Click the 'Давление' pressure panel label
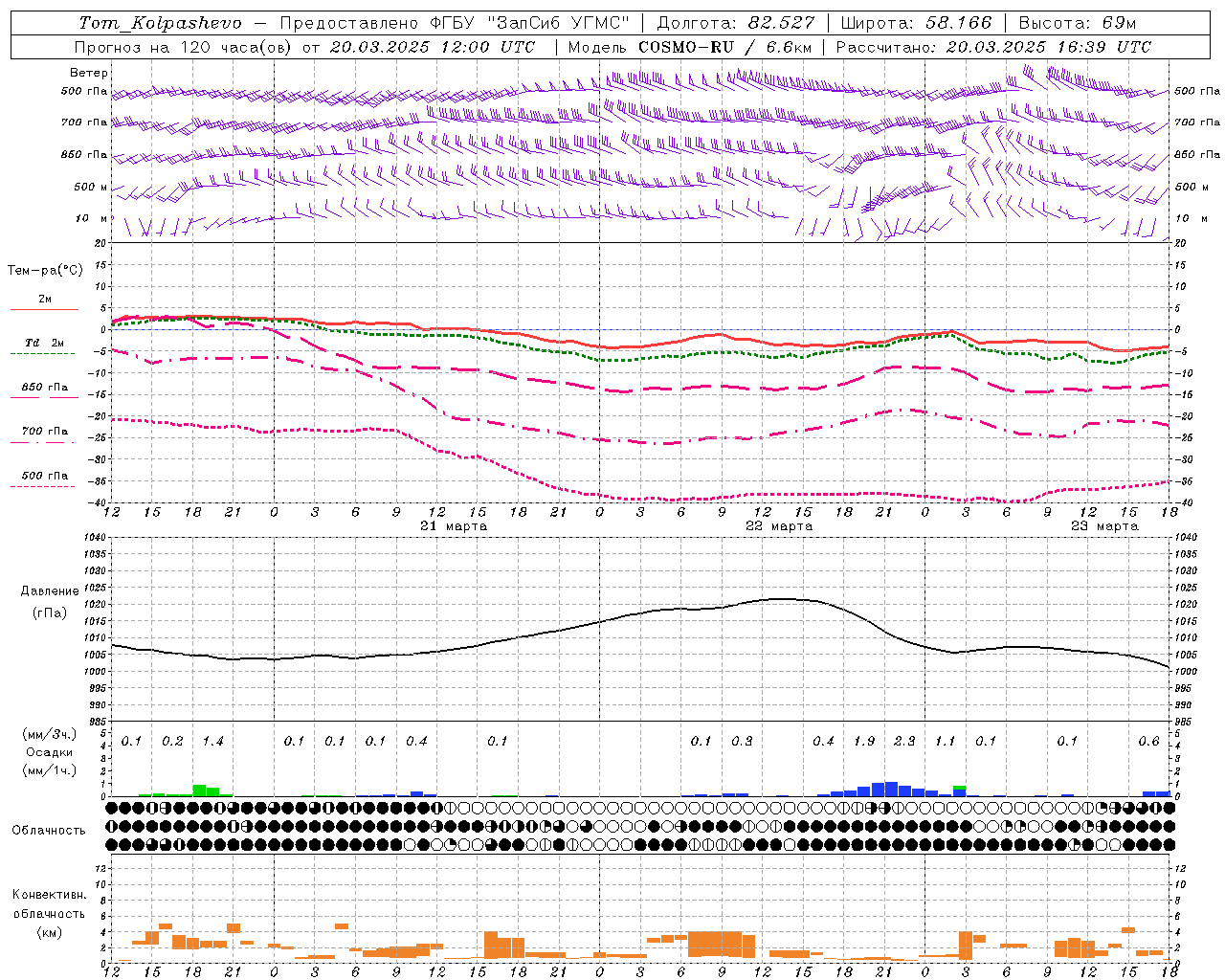 click(x=50, y=591)
